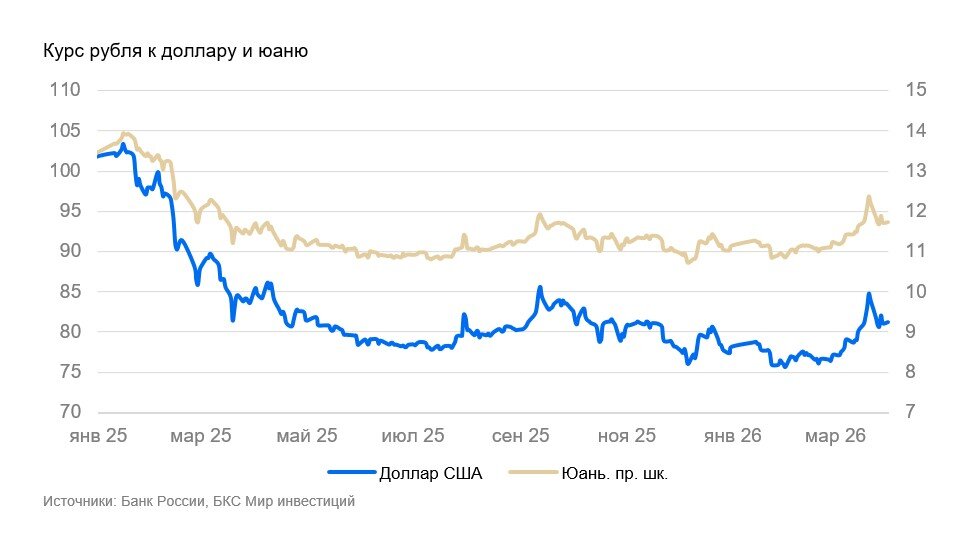Click the "мар 25" x-axis label
This screenshot has height=543, width=975.
[x=200, y=436]
